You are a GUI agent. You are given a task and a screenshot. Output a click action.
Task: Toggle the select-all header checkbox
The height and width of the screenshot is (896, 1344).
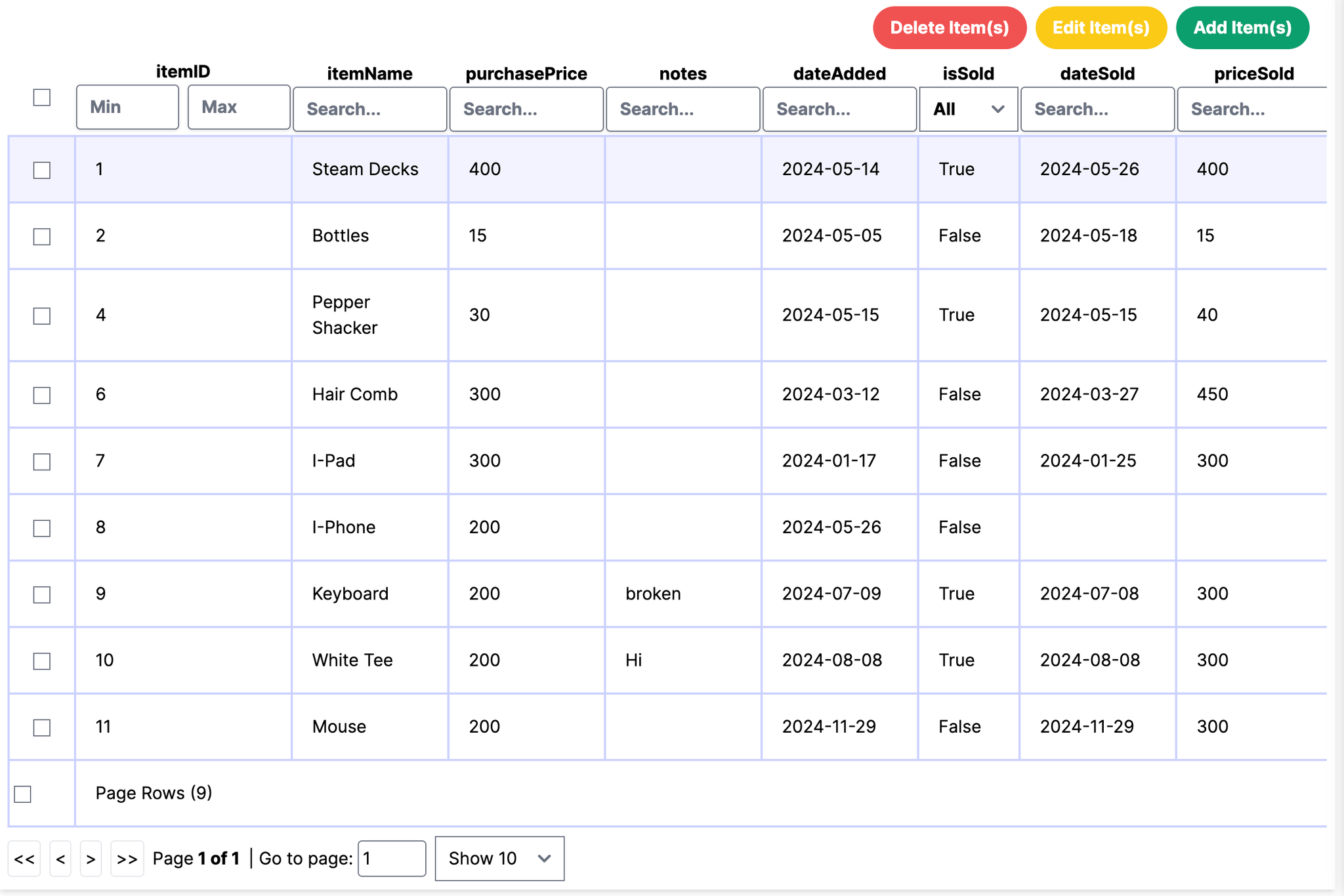coord(42,97)
